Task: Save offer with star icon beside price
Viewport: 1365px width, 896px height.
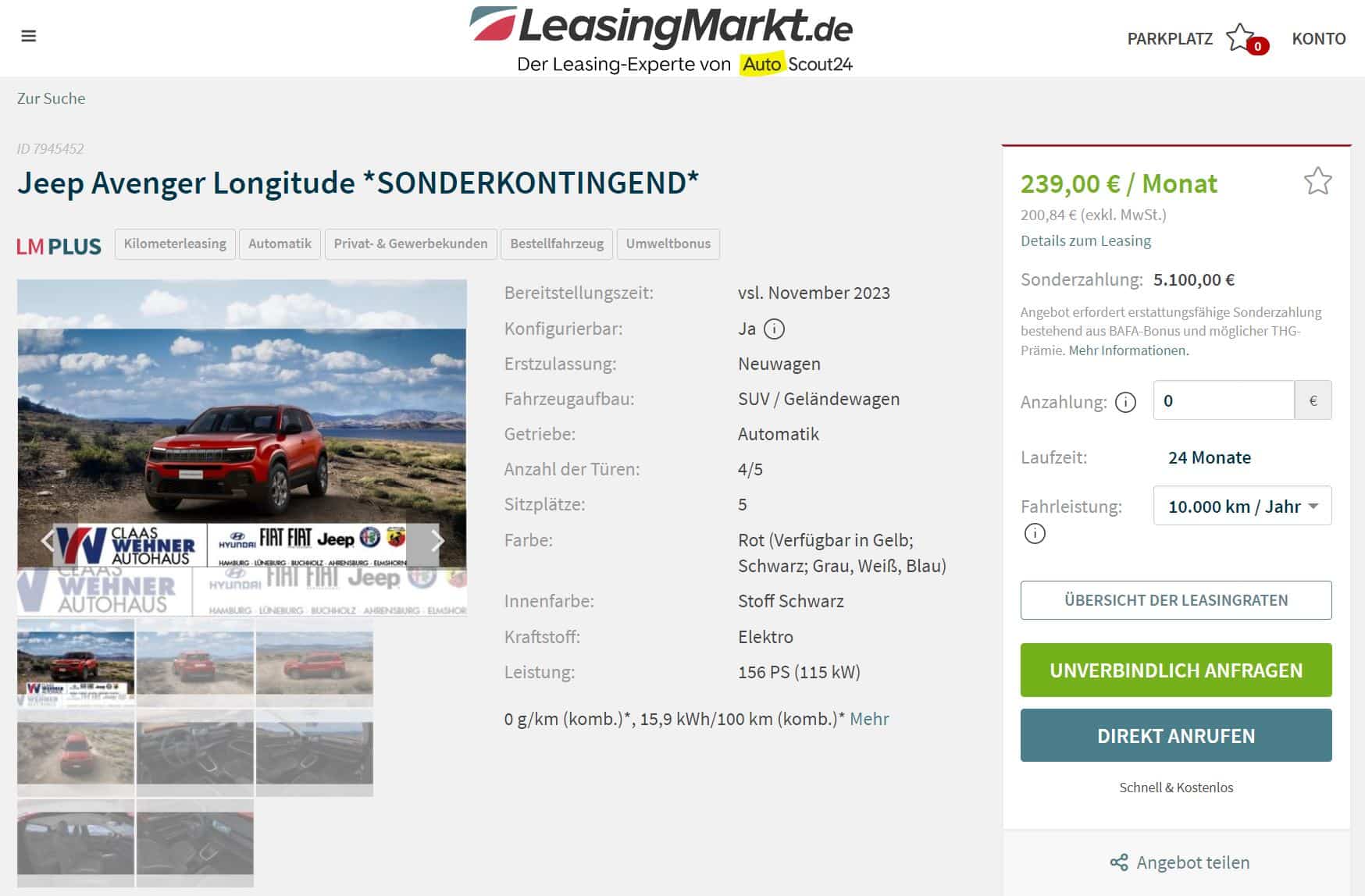Action: (x=1317, y=181)
